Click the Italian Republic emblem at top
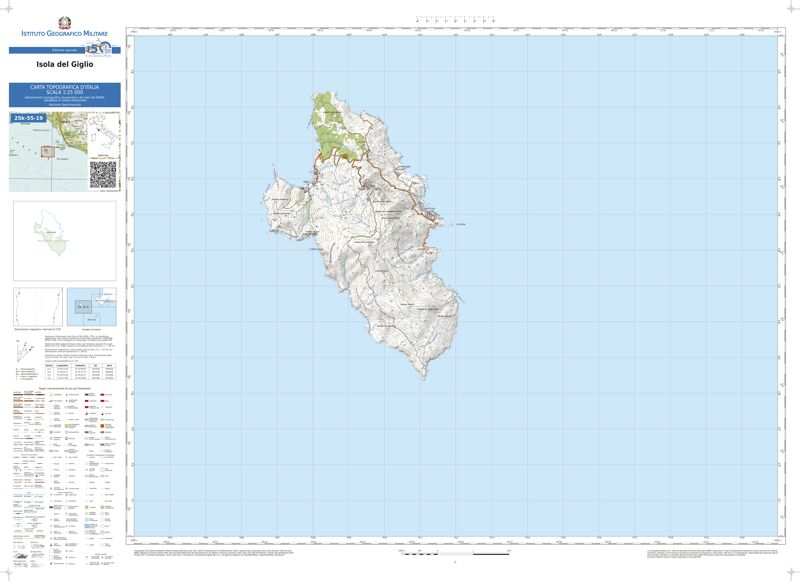This screenshot has width=800, height=581. coord(65,24)
